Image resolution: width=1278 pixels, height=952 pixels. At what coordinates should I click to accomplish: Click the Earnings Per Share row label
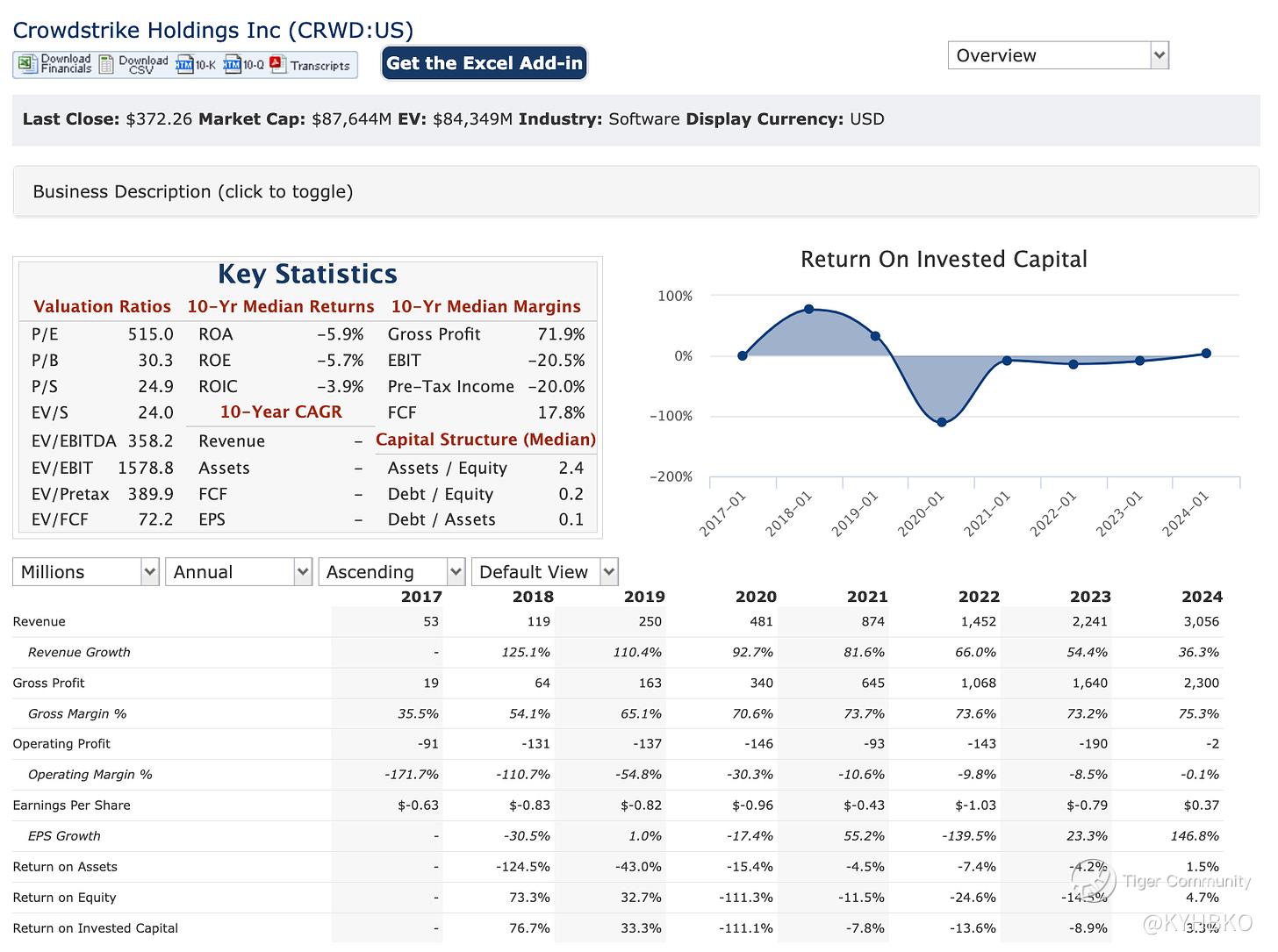coord(71,805)
